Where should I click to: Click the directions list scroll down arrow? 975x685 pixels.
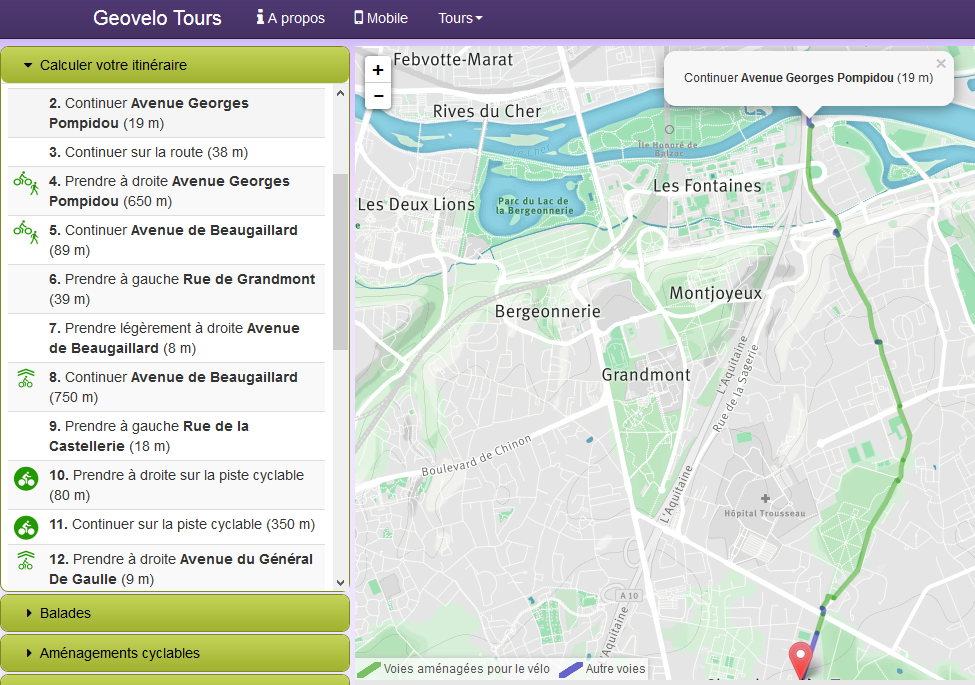(x=340, y=582)
